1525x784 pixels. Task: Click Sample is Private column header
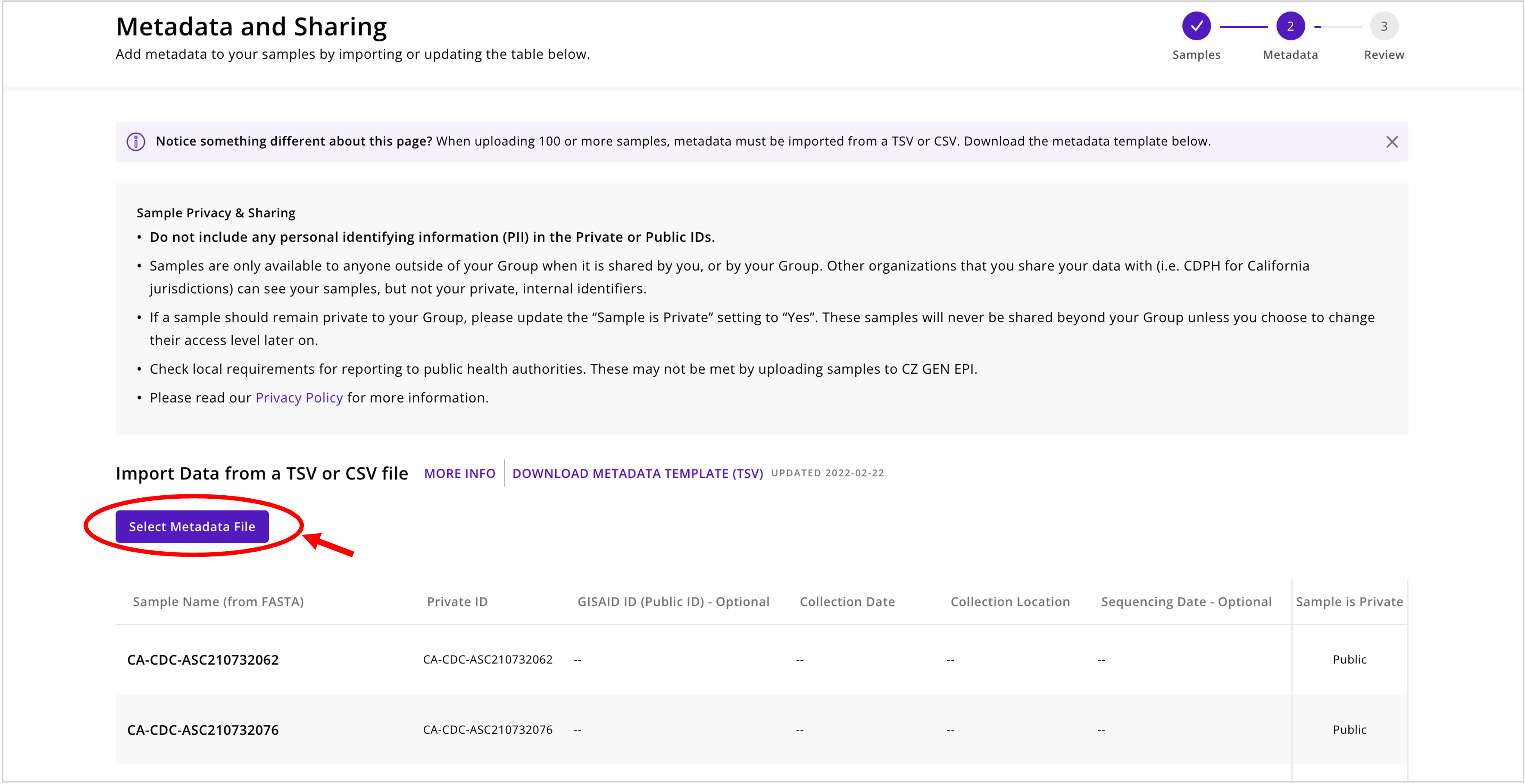point(1349,602)
